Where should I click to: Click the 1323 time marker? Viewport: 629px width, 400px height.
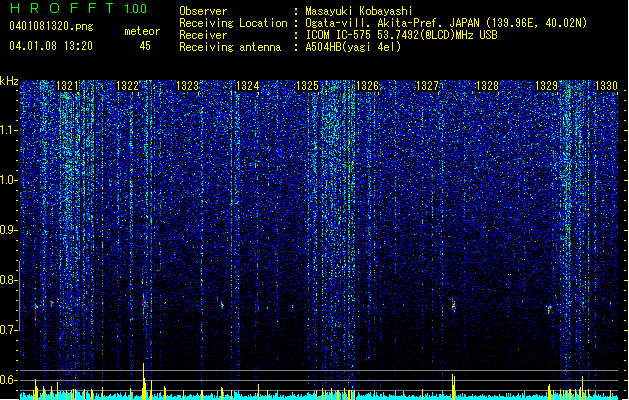[187, 86]
